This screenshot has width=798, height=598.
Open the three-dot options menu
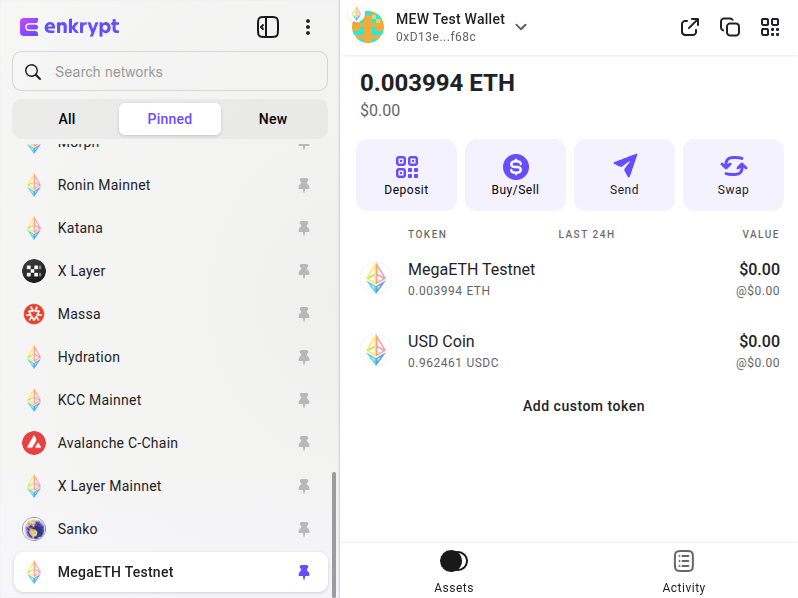pos(308,27)
